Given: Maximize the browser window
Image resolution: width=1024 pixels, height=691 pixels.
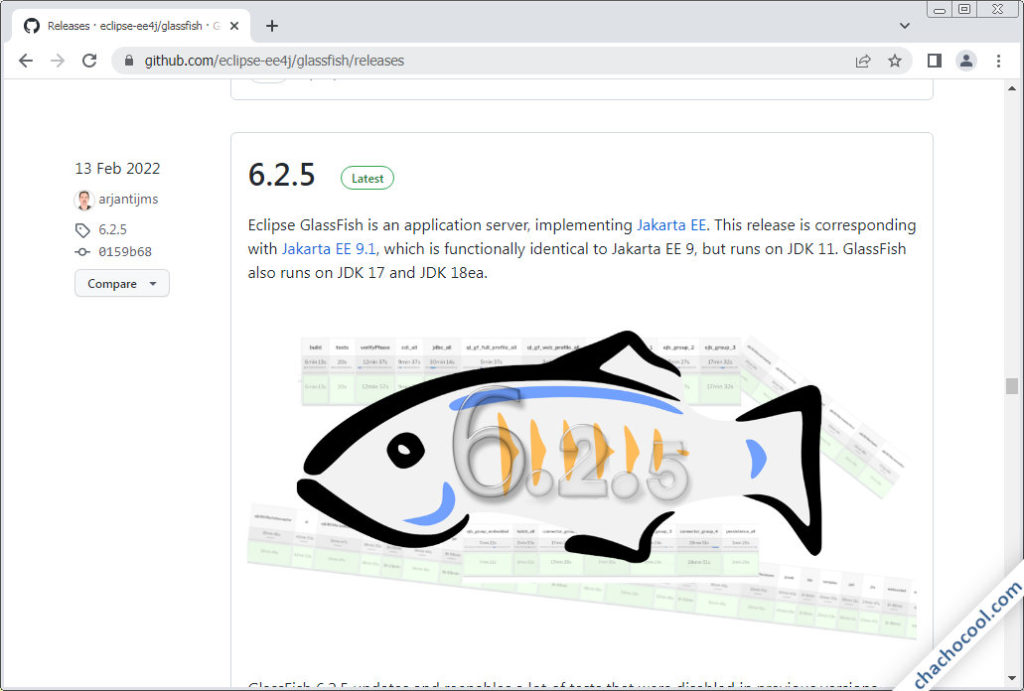Looking at the screenshot, I should (965, 9).
